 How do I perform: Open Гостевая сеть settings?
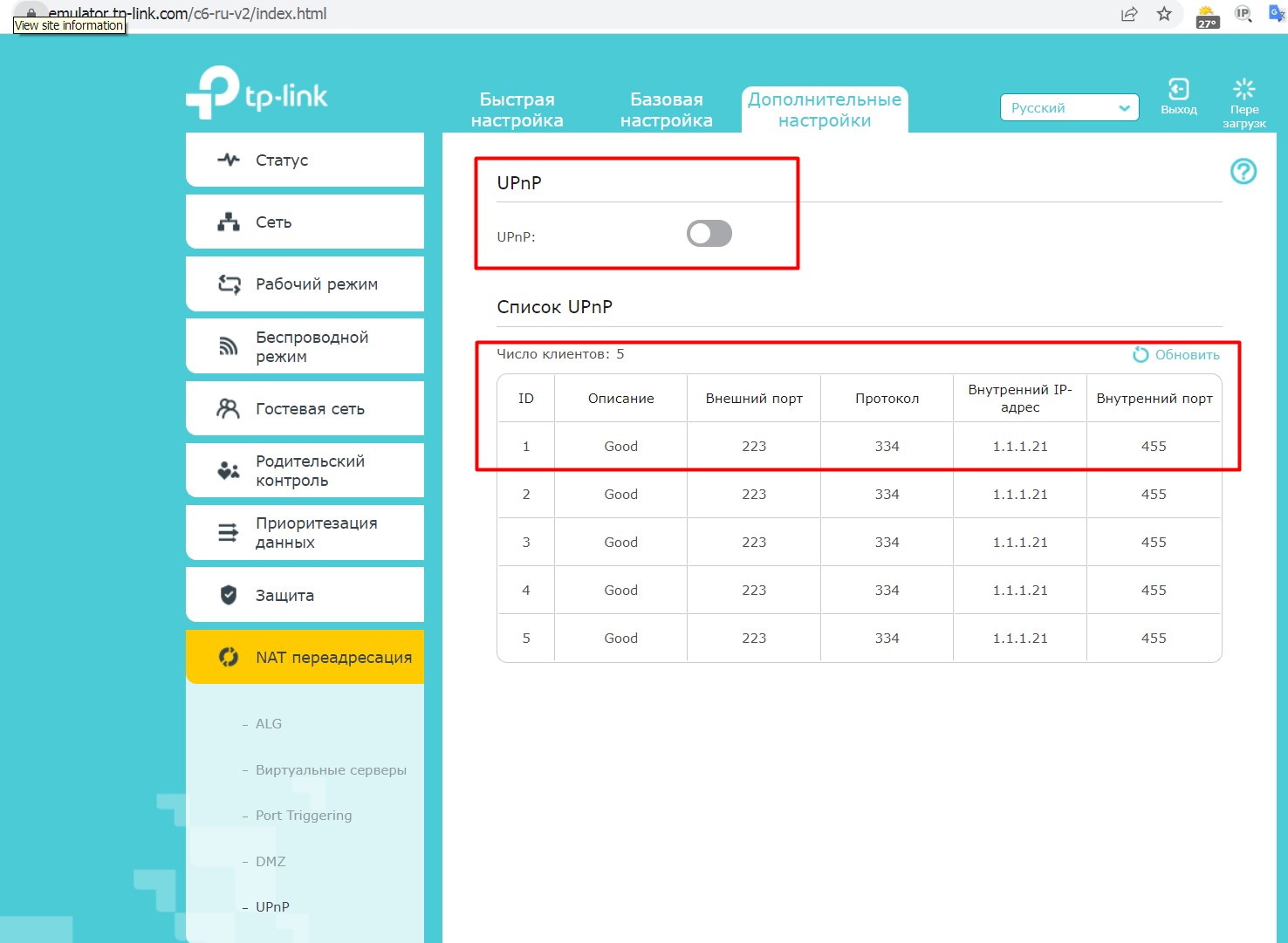click(x=305, y=408)
